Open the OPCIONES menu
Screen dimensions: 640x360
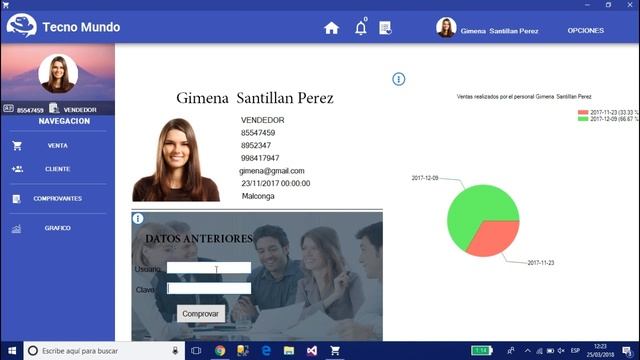pos(586,31)
